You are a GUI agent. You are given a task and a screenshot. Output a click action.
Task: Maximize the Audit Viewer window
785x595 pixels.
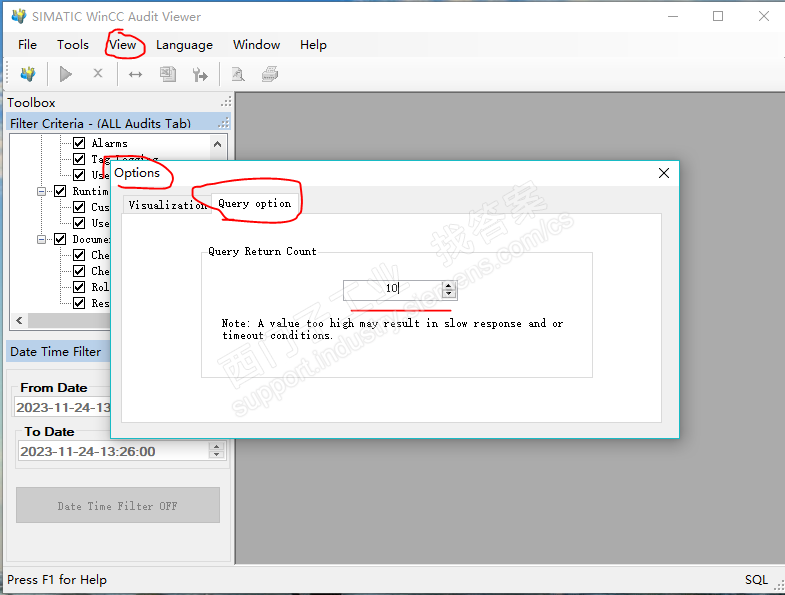click(718, 17)
